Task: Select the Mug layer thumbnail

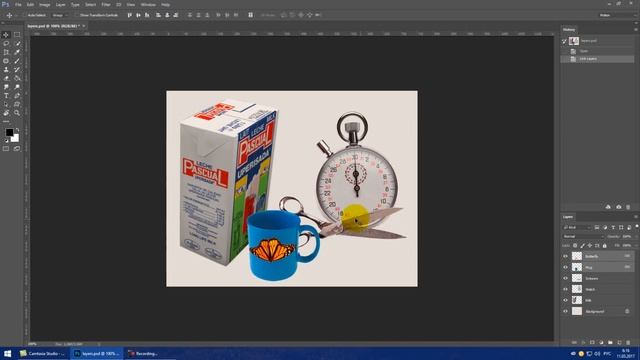Action: pos(577,267)
